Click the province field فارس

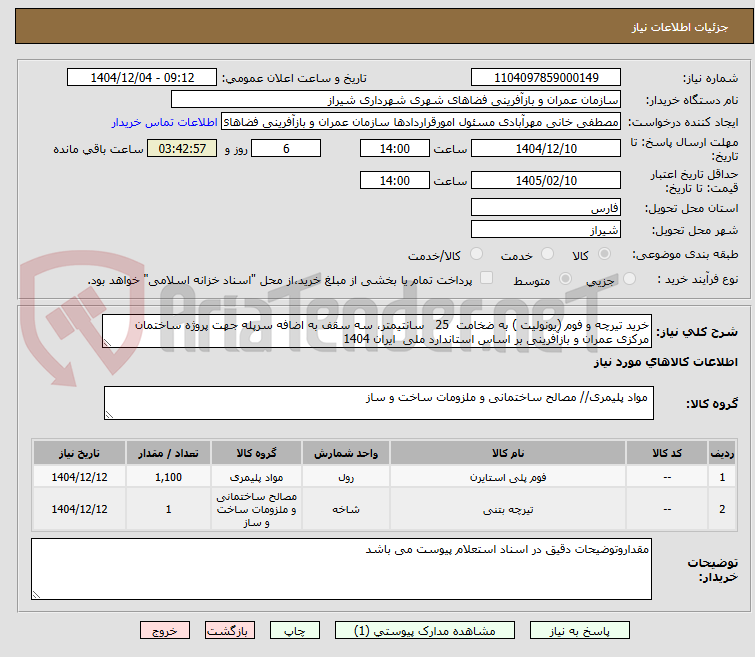click(546, 207)
